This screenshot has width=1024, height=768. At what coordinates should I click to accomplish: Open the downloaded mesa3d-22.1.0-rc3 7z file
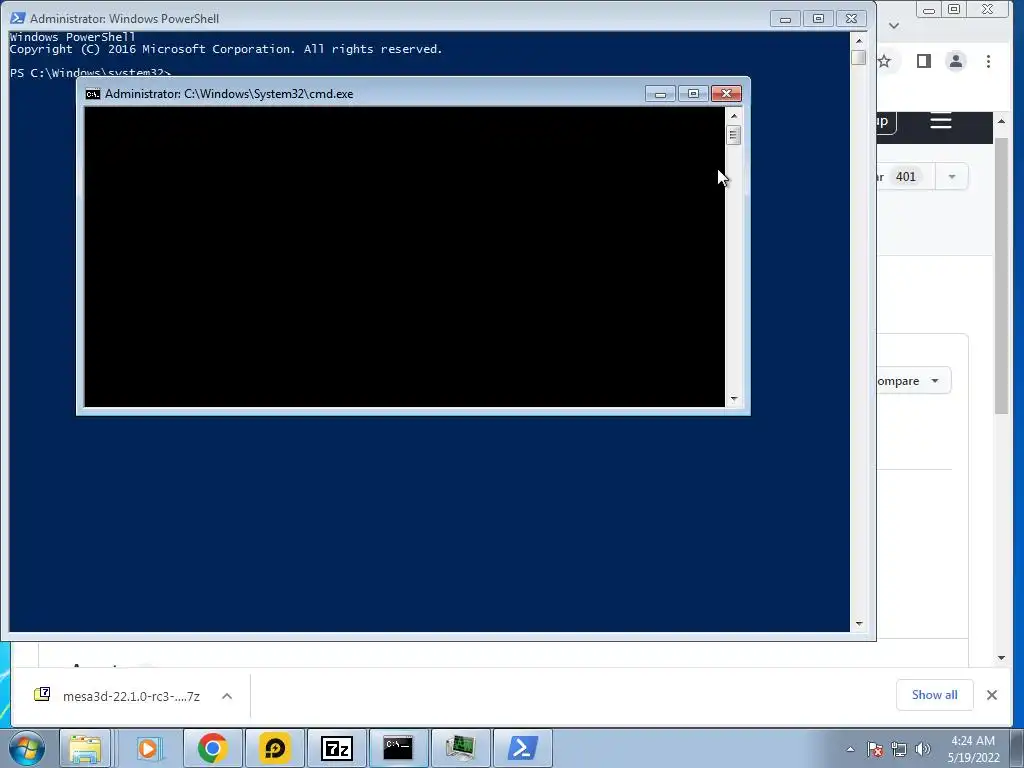(118, 696)
